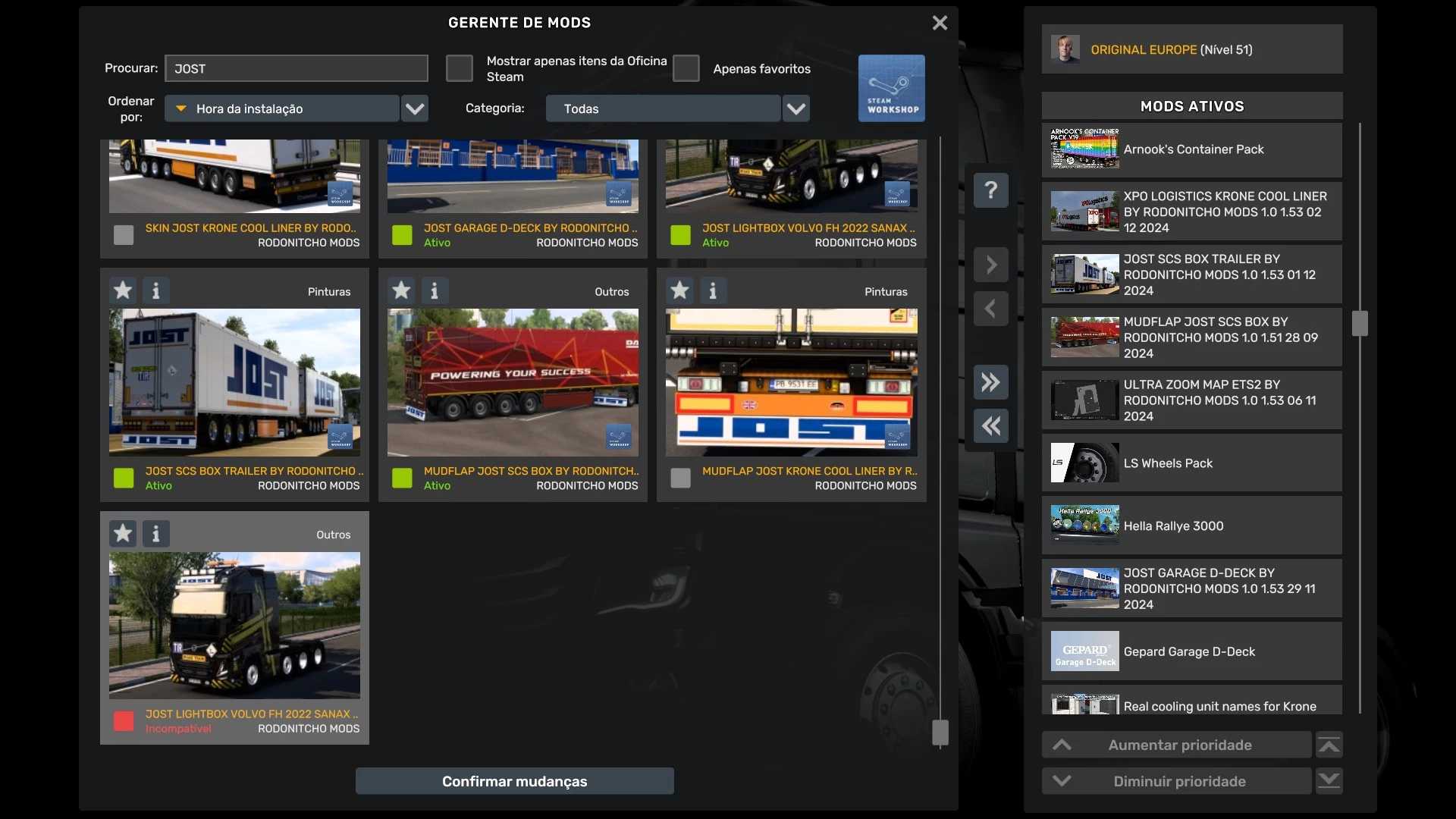Favorite the MUDFLAP JOST KRONE COOL LINER star
Image resolution: width=1456 pixels, height=819 pixels.
(679, 290)
